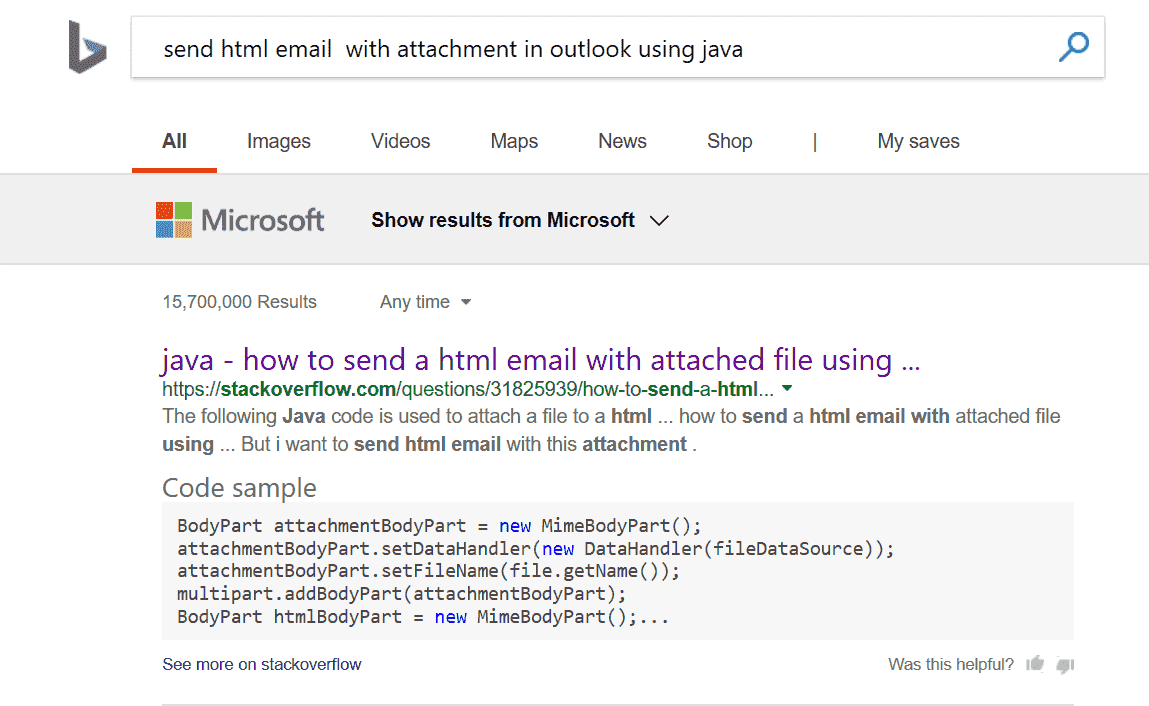The image size is (1149, 706).
Task: Click the stackoverflow.com green URL
Action: point(468,389)
